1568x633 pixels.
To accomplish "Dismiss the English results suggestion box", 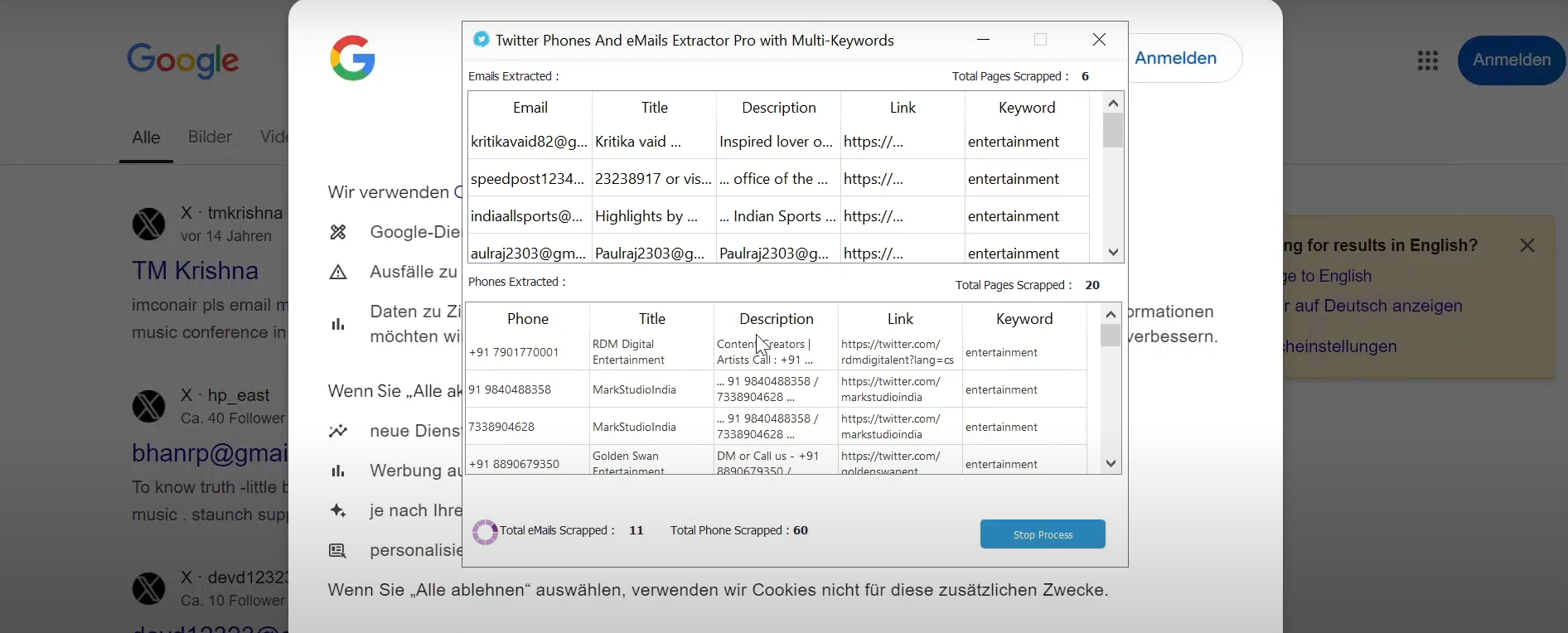I will 1527,245.
